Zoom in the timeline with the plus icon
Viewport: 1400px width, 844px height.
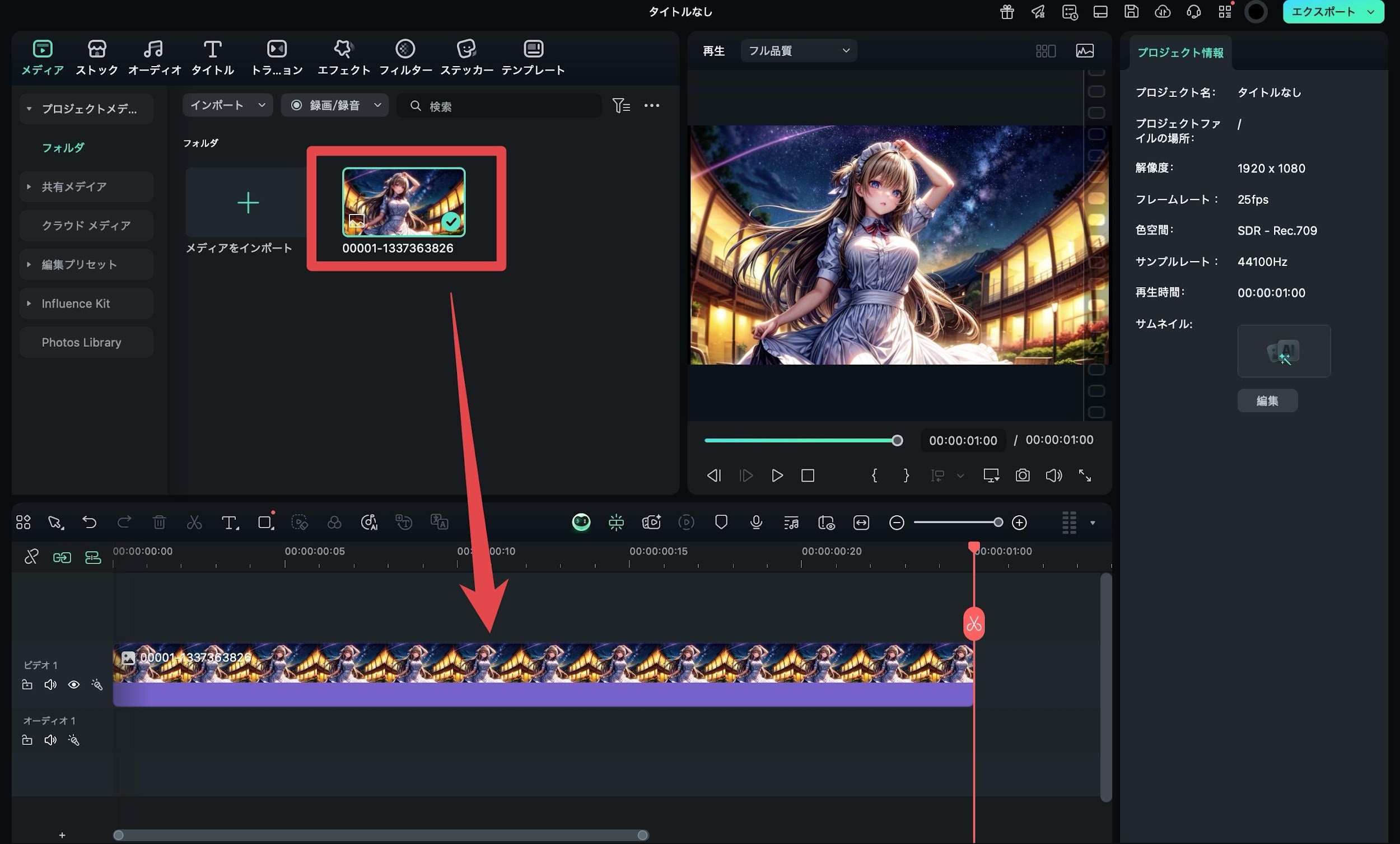tap(1019, 523)
